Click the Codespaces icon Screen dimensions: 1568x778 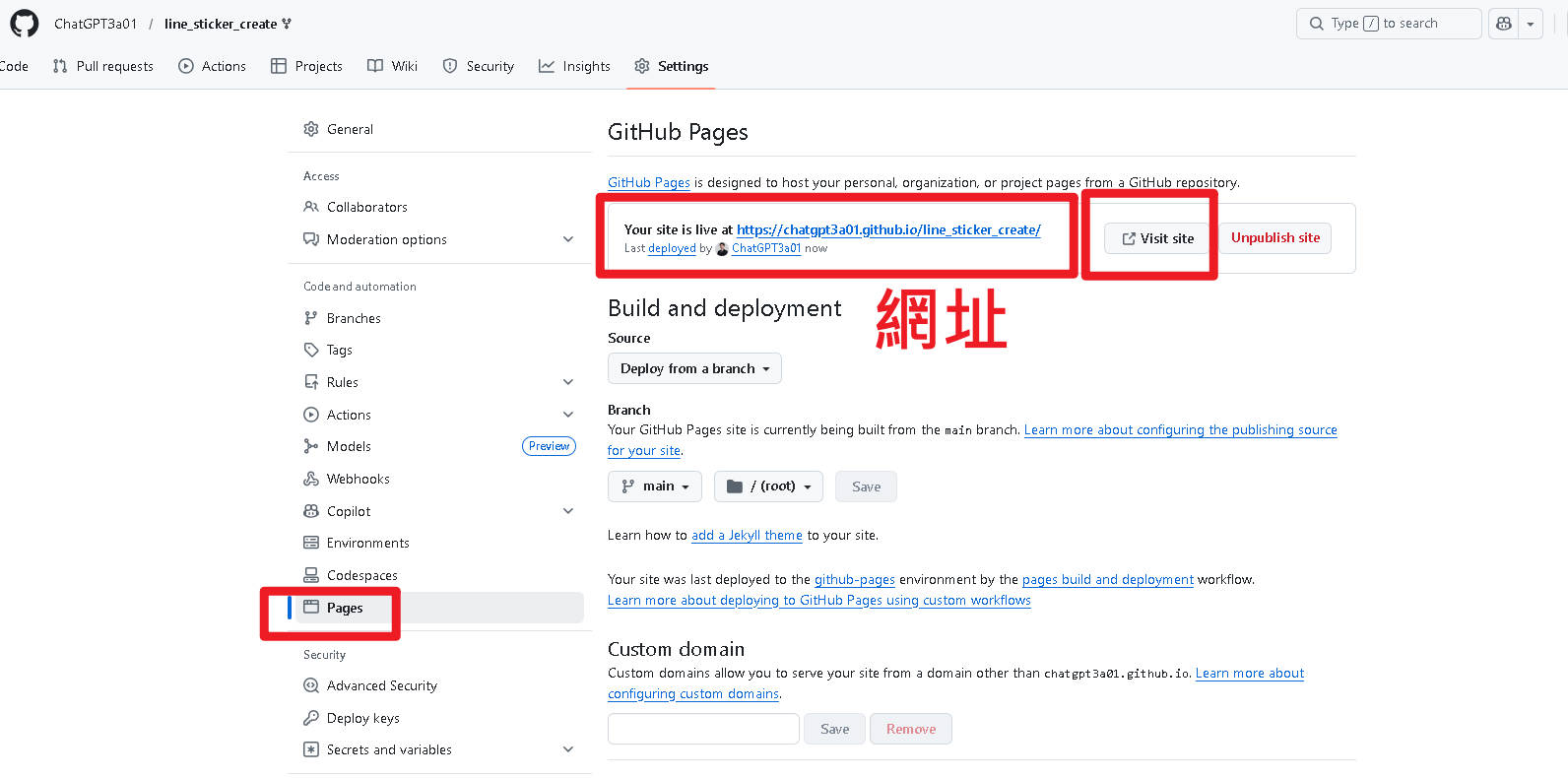pyautogui.click(x=311, y=575)
